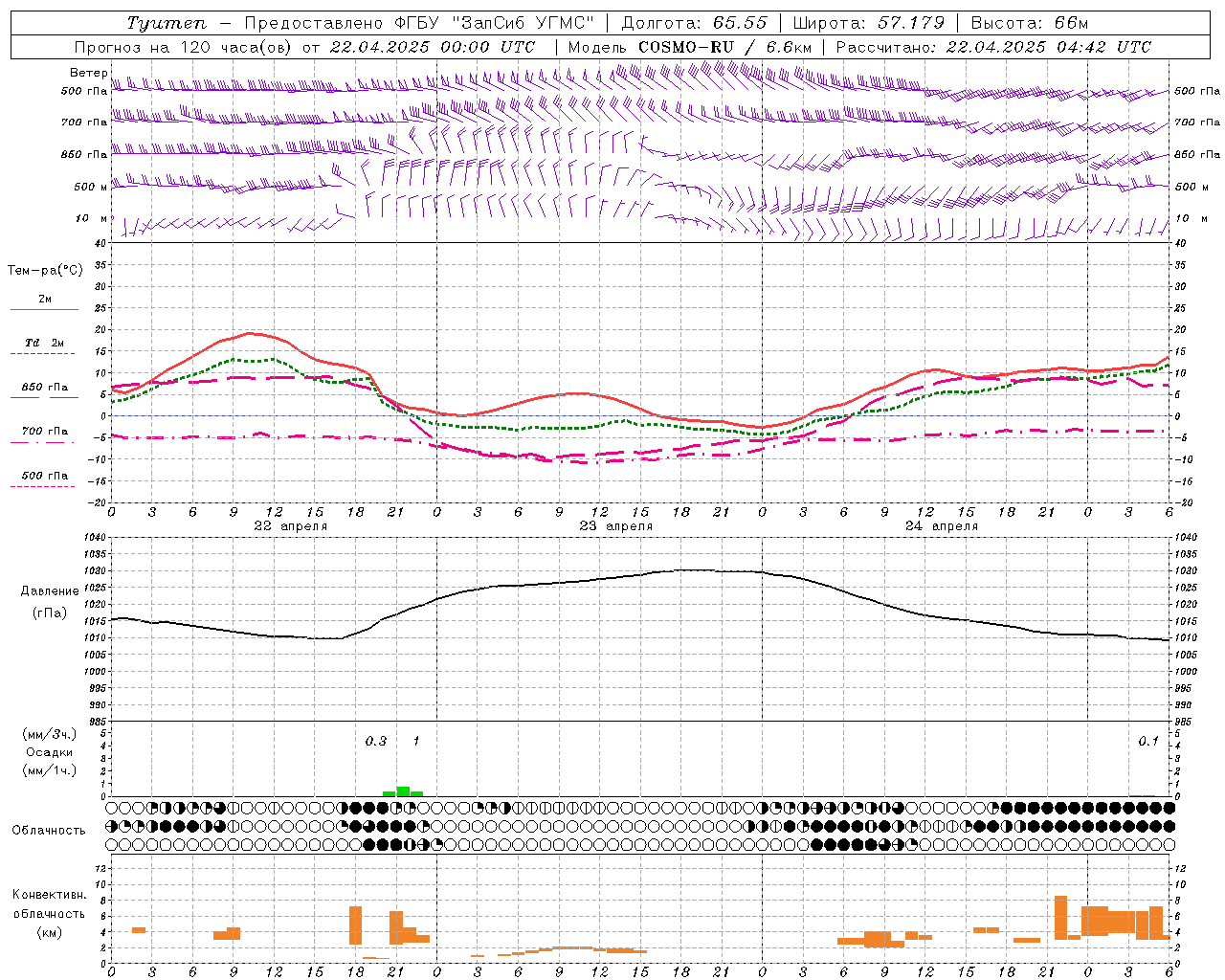This screenshot has height=980, width=1225.
Task: Click the tallest orange convective cloud bar
Action: (x=1060, y=918)
